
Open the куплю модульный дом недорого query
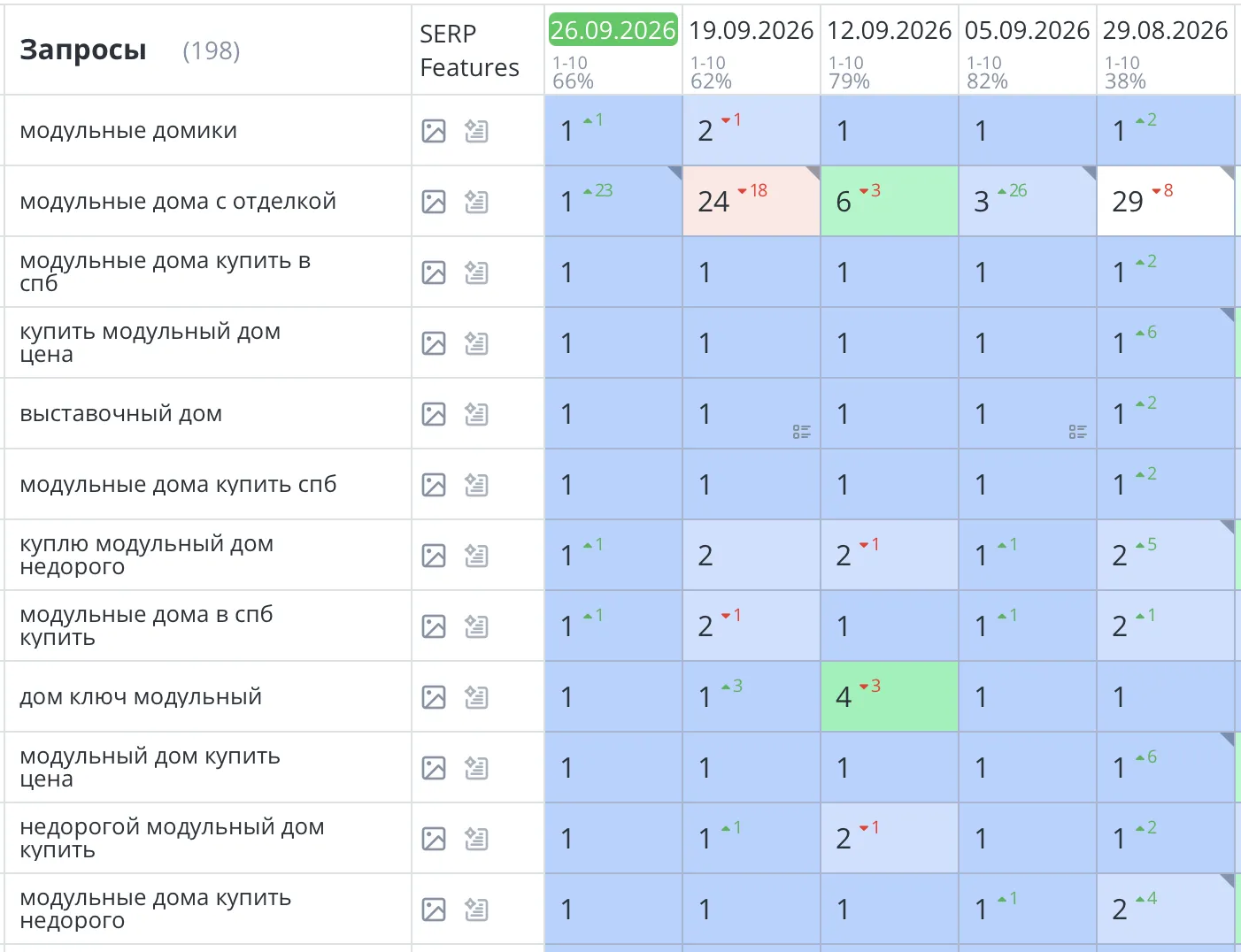click(x=146, y=556)
